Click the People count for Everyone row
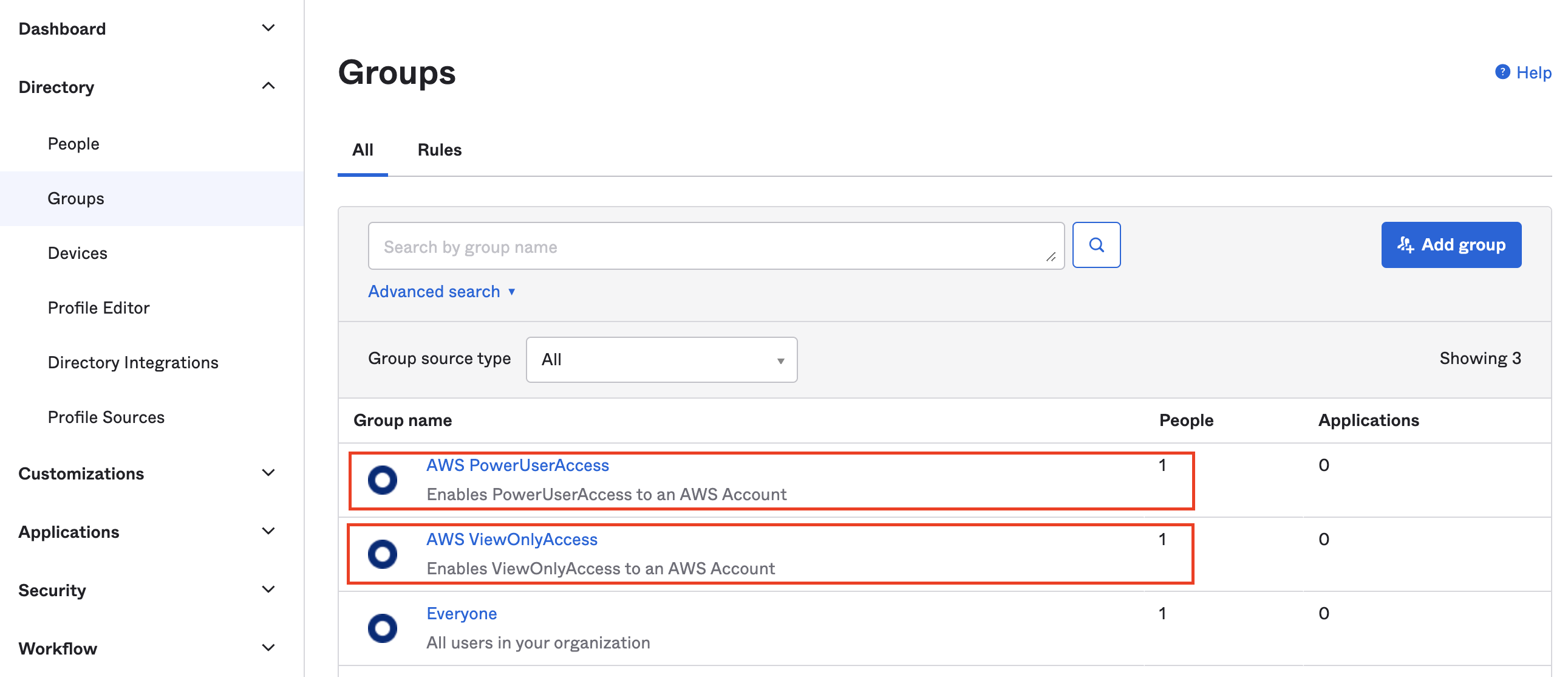 (x=1162, y=614)
